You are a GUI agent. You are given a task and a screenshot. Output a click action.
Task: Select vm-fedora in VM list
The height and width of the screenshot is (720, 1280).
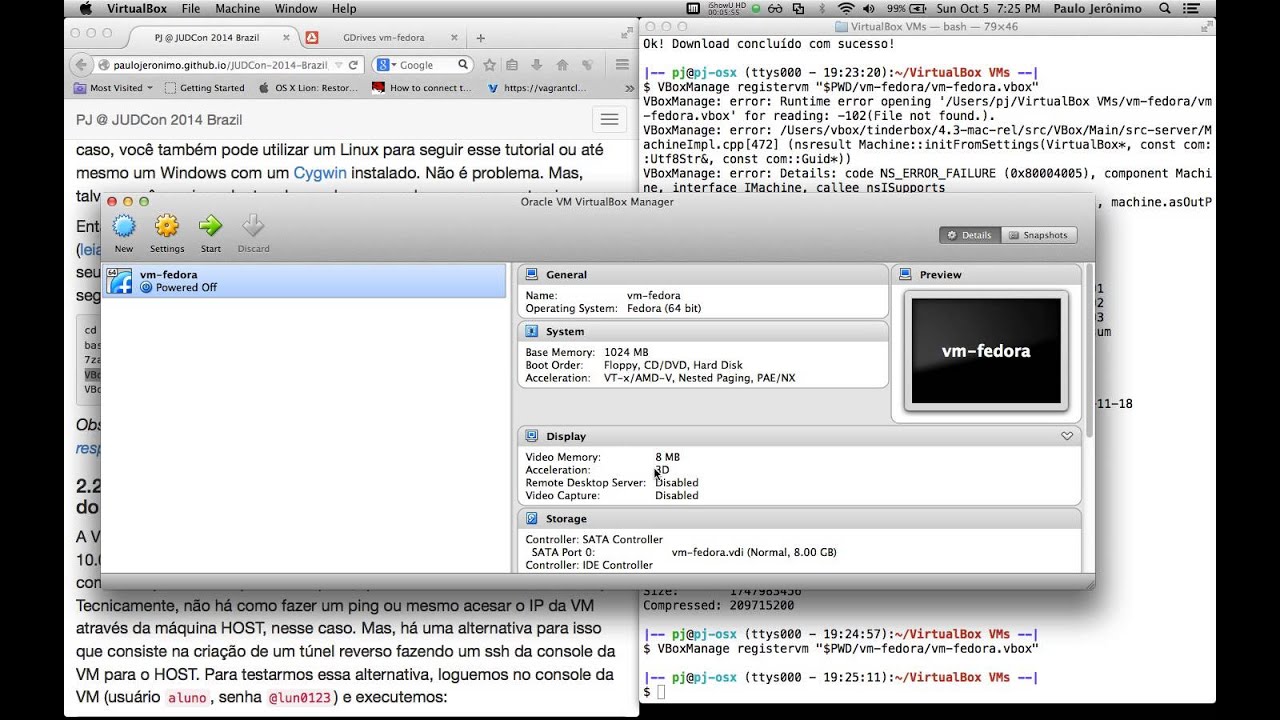(304, 281)
